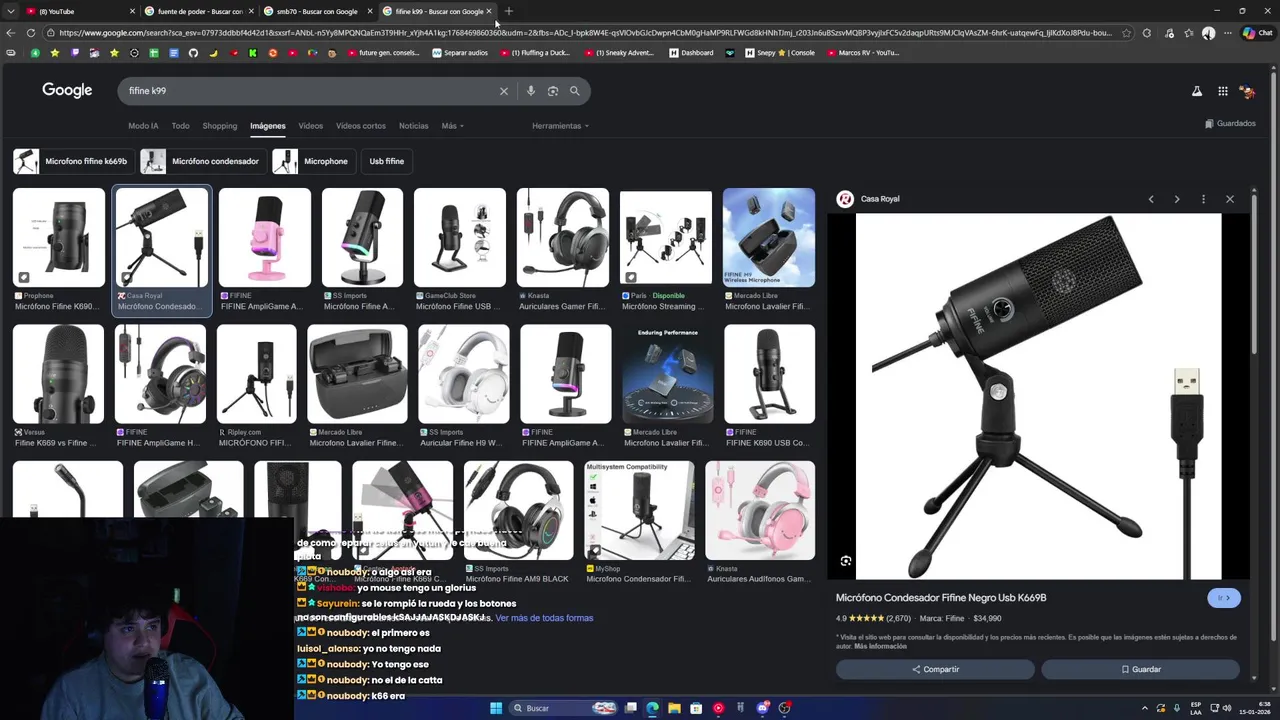Open Discord from taskbar
The image size is (1280, 720).
pos(762,708)
